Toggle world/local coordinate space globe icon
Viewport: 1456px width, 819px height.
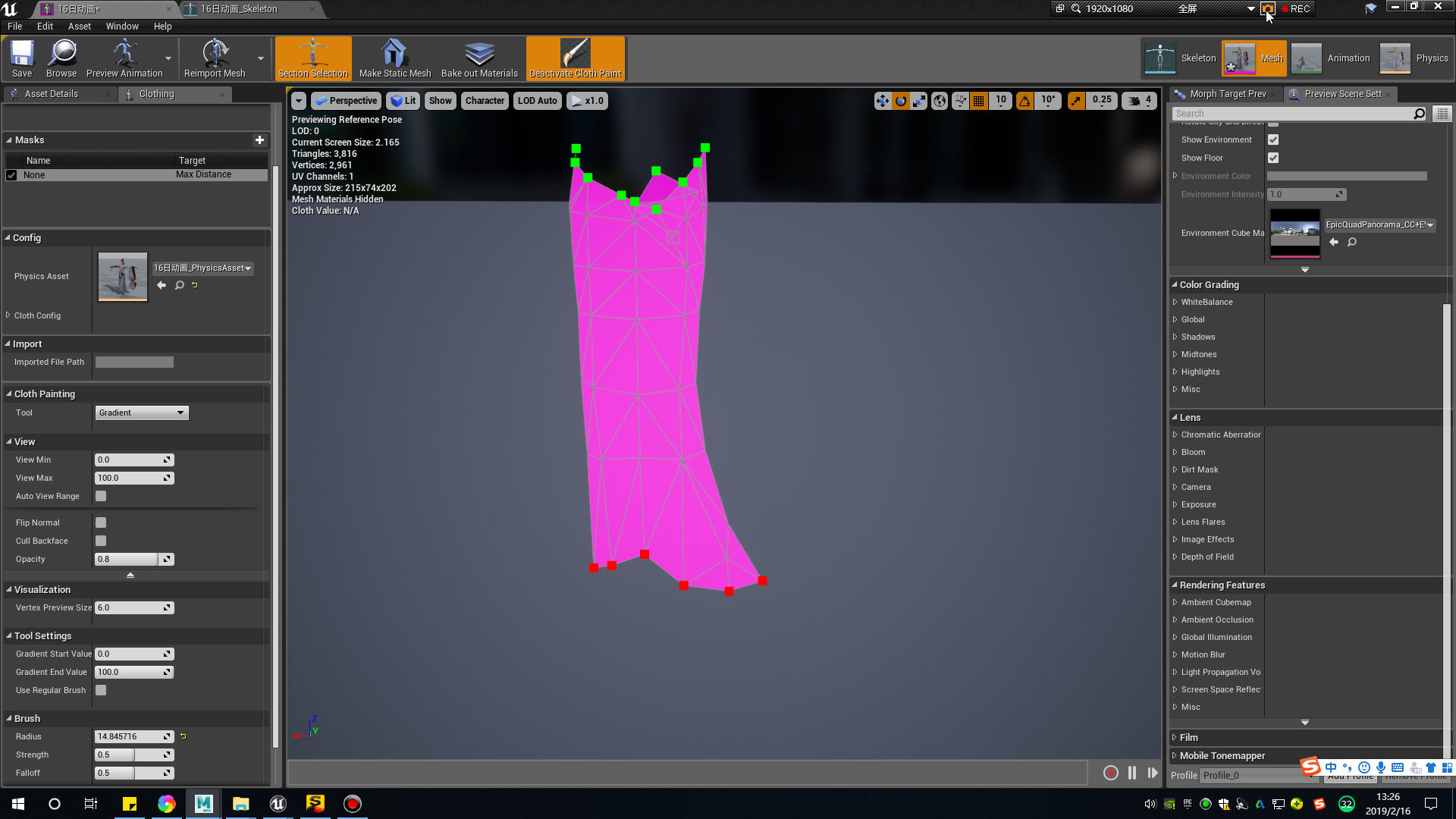[x=940, y=101]
